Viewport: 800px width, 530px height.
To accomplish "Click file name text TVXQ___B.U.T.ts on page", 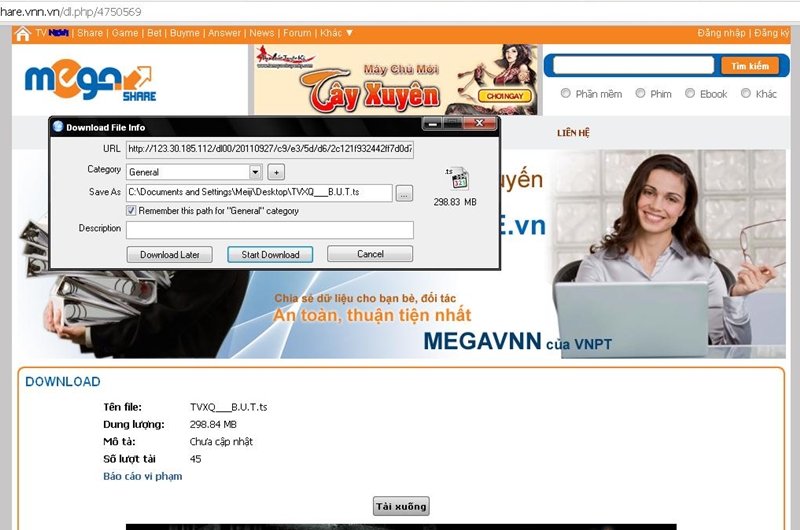I will click(229, 407).
